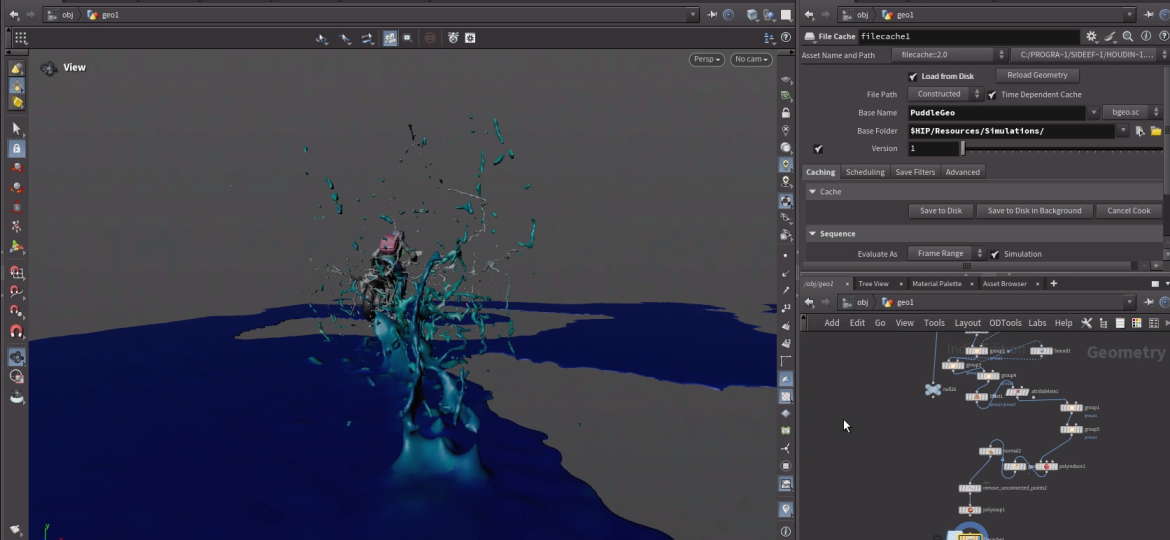
Task: Click the Reload Geometry button
Action: click(1037, 75)
